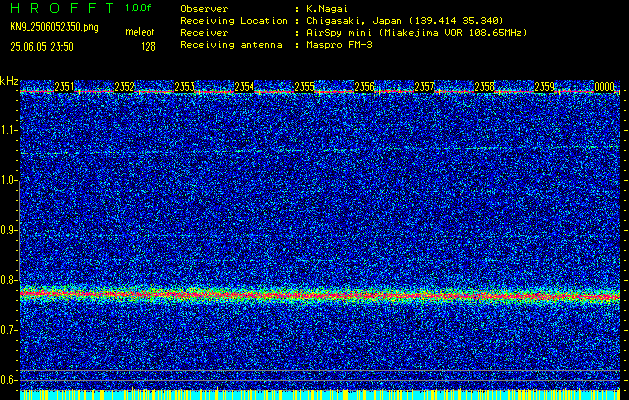629x400 pixels.
Task: Click the Observer field label
Action: [204, 8]
